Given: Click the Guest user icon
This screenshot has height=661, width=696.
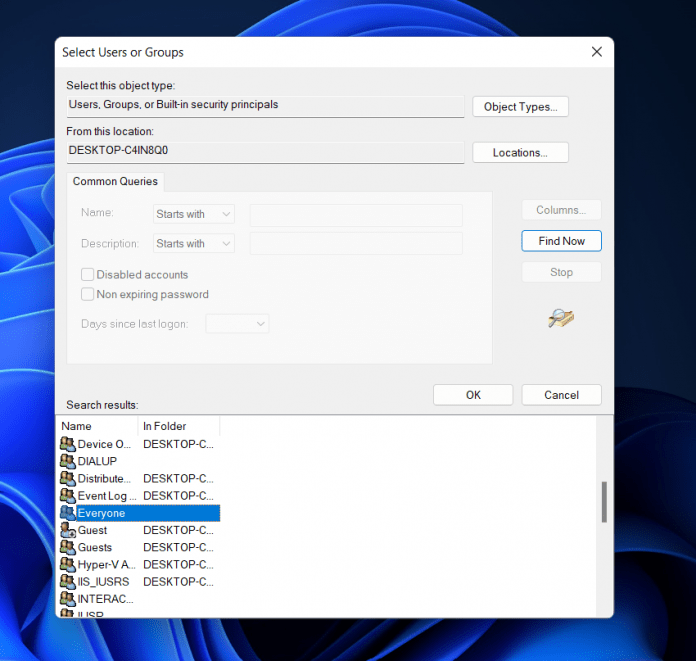Looking at the screenshot, I should [68, 530].
